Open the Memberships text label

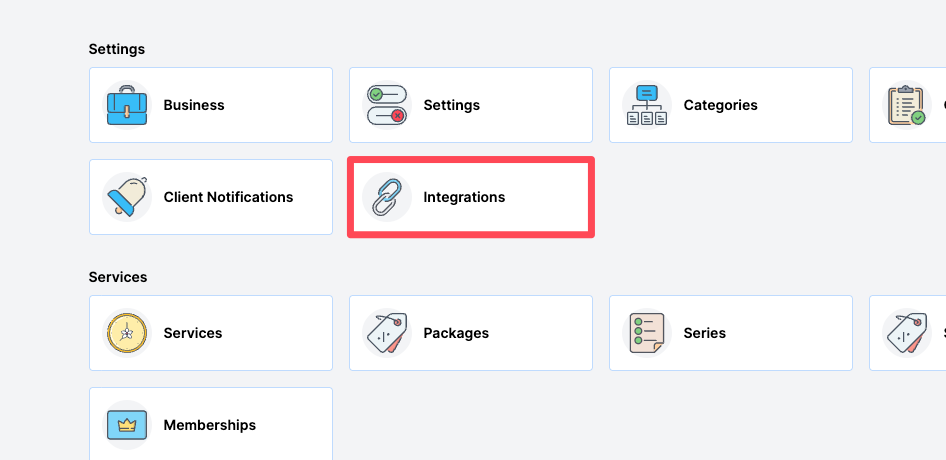point(209,425)
